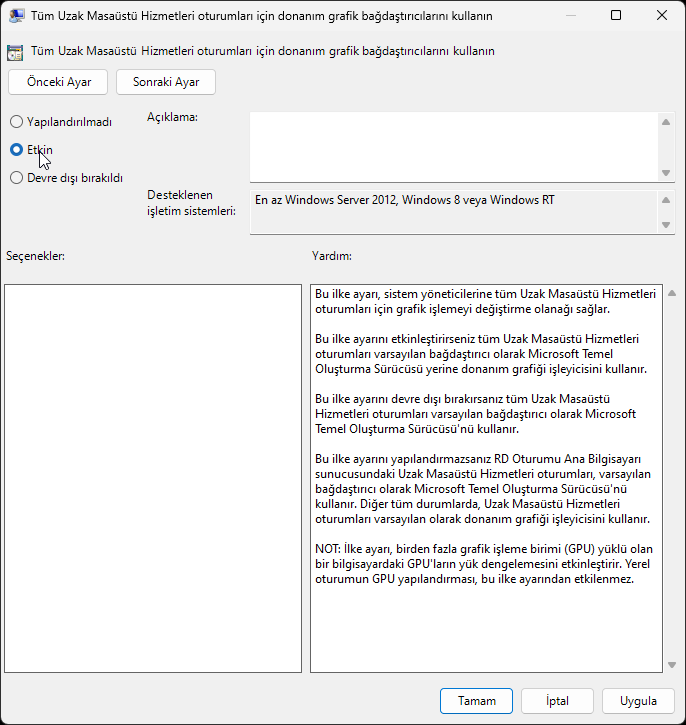Click the Desteklenen işletim sistemleri label
The height and width of the screenshot is (725, 686).
(x=191, y=203)
